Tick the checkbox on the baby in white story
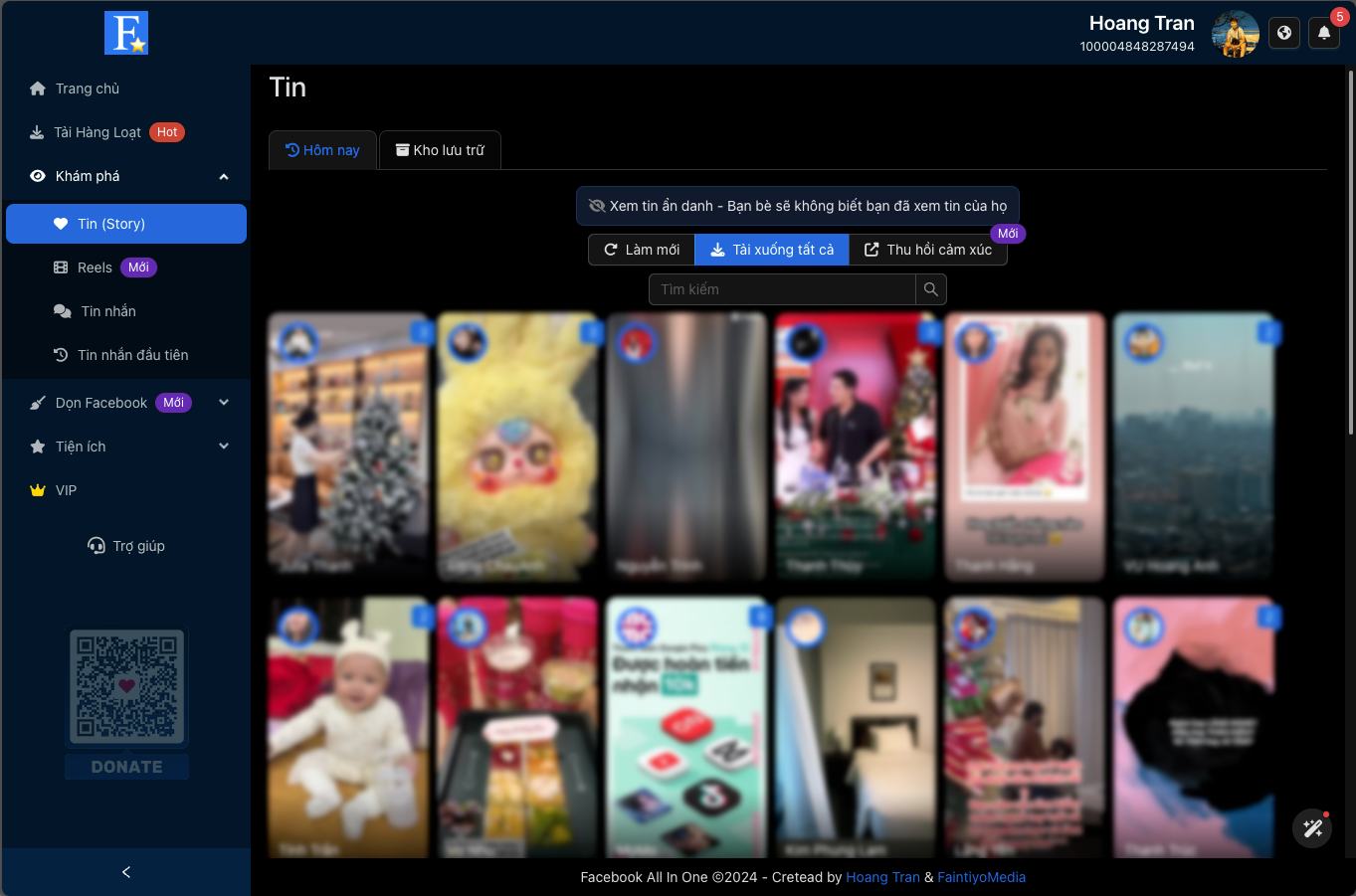The image size is (1356, 896). [422, 617]
